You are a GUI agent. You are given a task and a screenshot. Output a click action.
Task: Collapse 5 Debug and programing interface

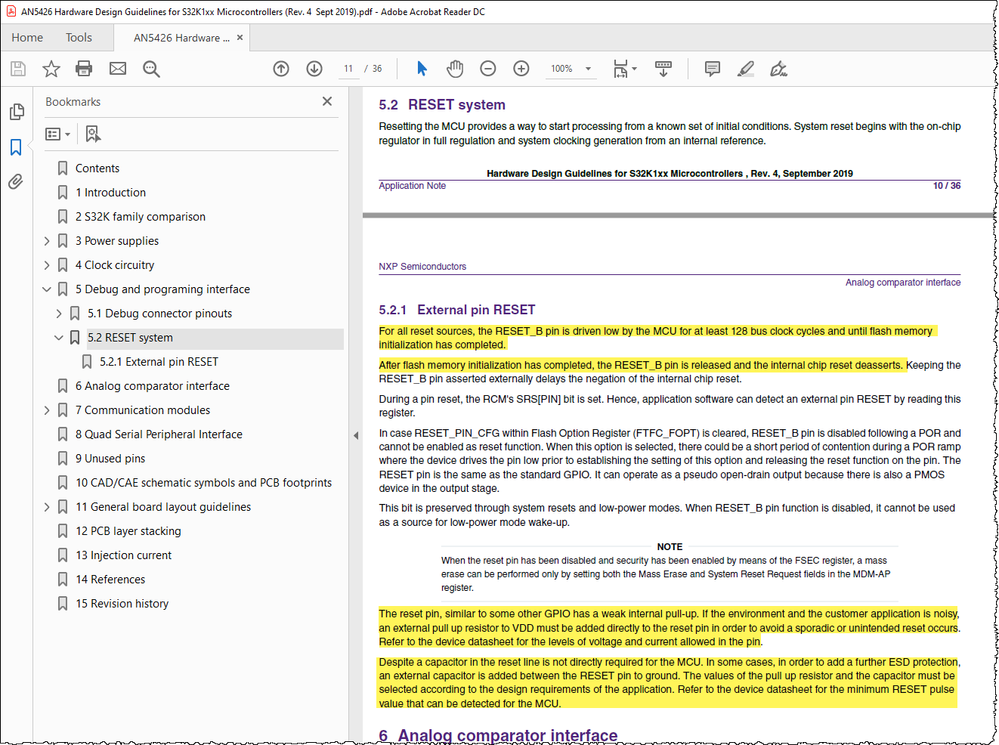pos(47,289)
